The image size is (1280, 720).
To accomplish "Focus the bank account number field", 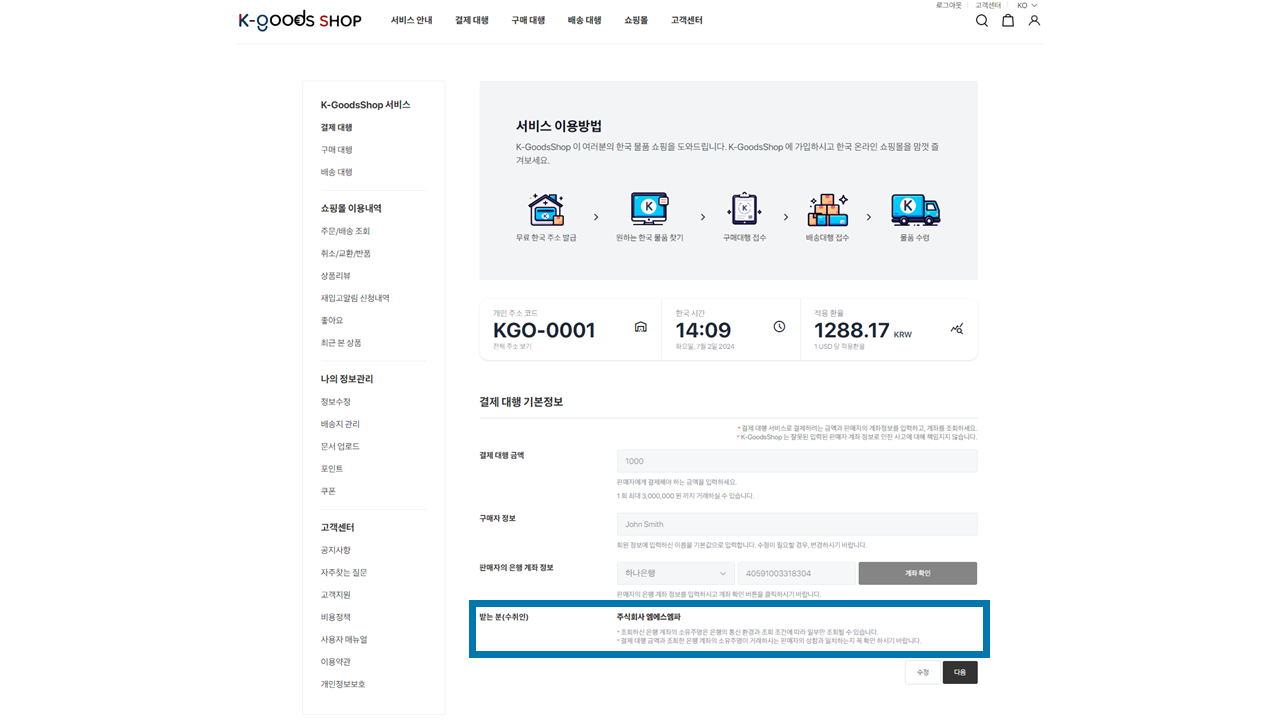I will 796,573.
